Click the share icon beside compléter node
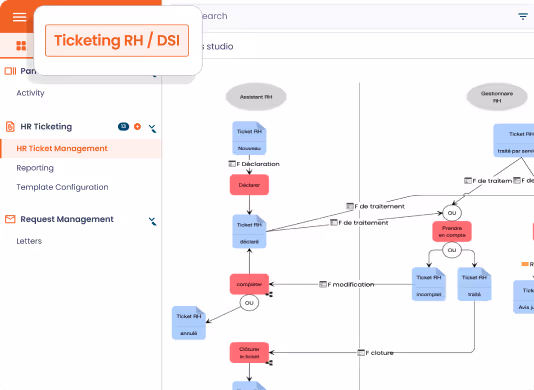 click(269, 294)
